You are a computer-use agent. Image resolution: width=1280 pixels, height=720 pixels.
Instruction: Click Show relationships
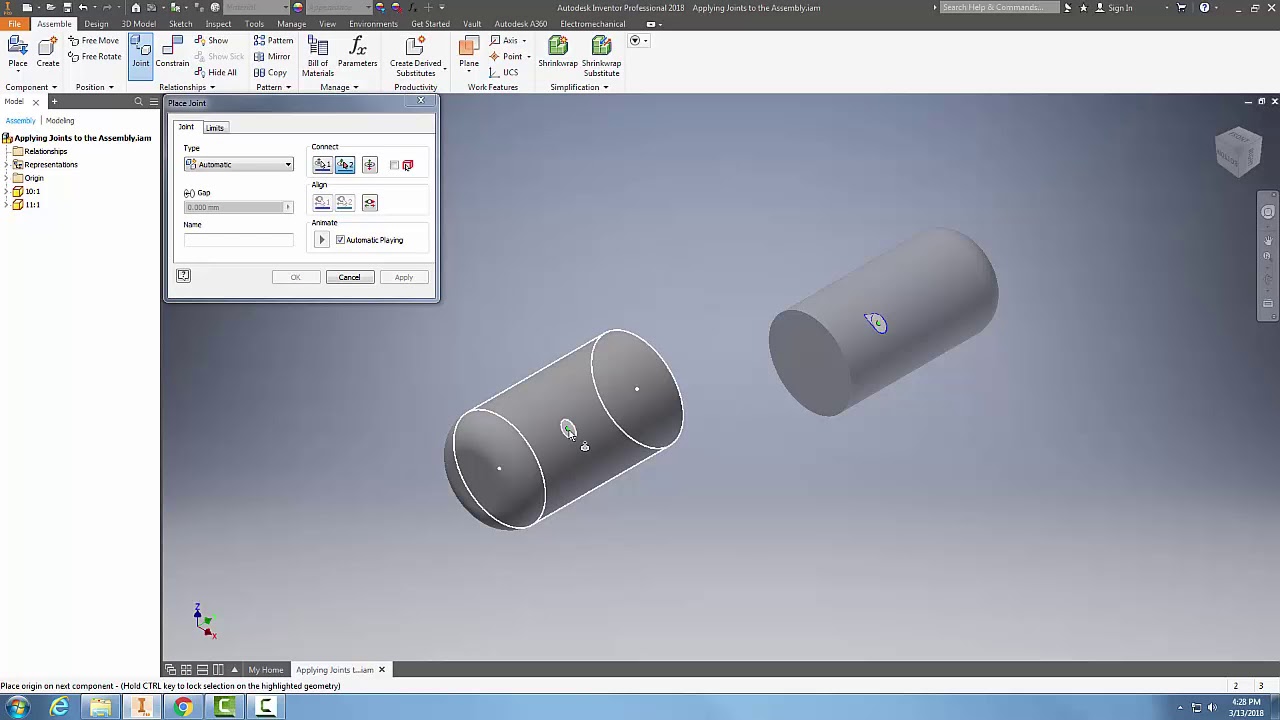(212, 41)
